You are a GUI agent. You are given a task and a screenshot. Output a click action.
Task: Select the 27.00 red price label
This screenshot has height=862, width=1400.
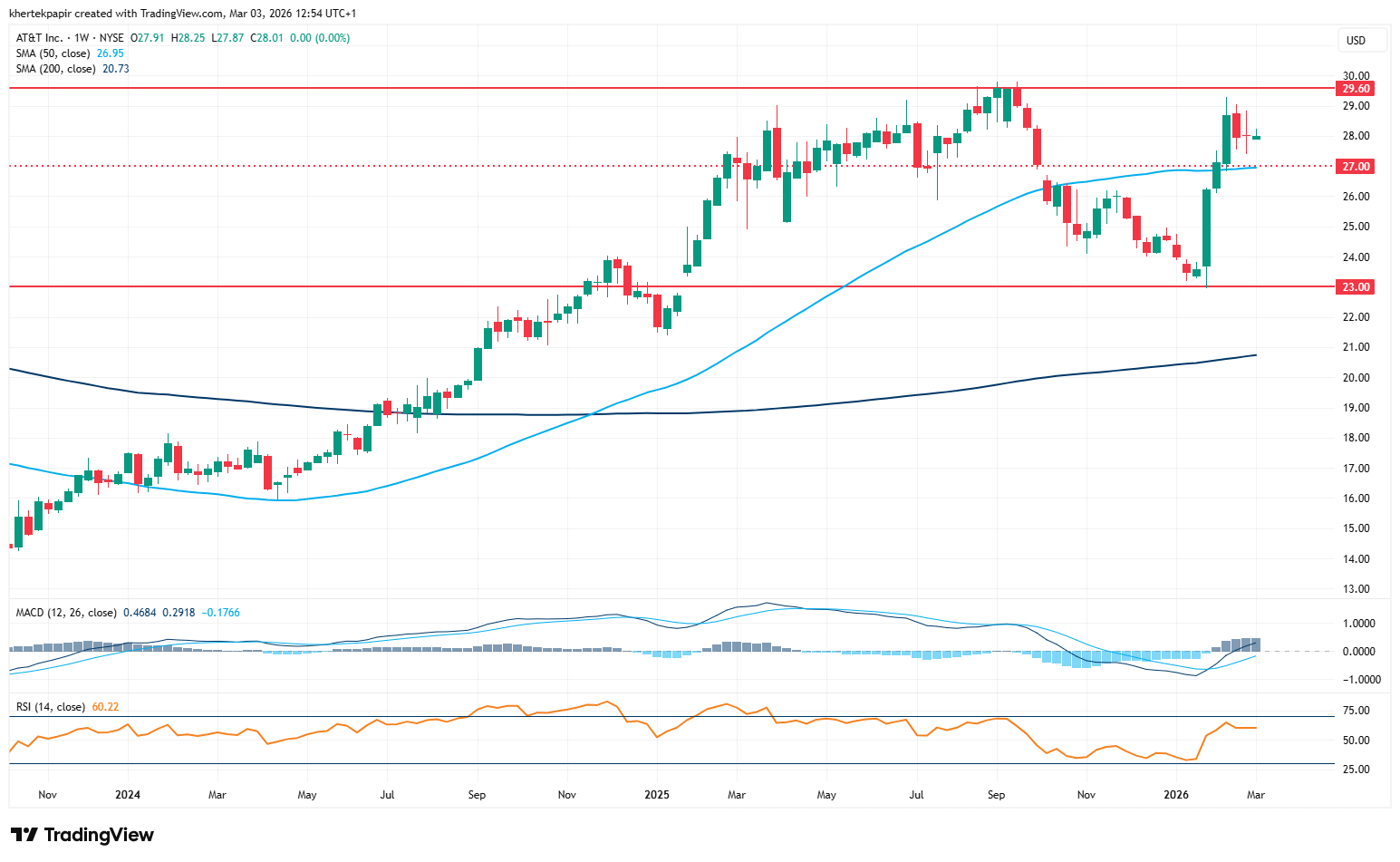pos(1356,167)
